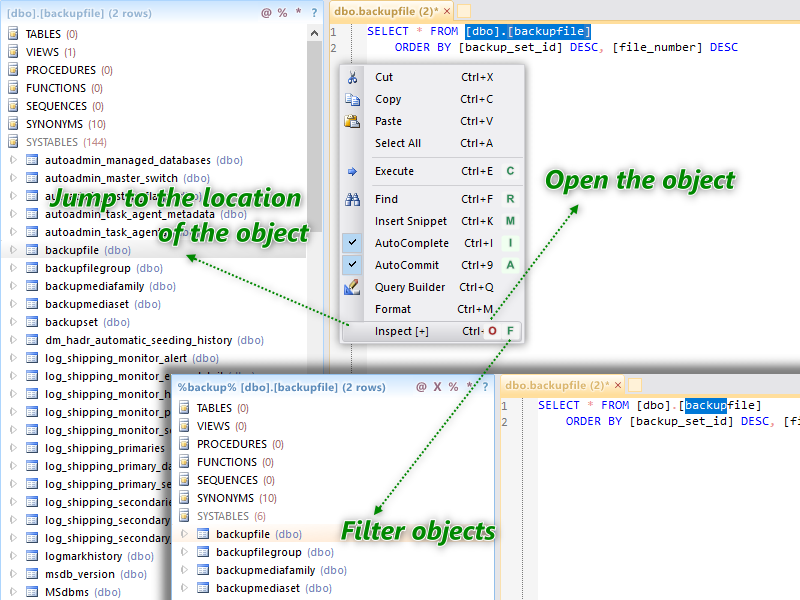Choose Format from the context menu

(x=433, y=309)
